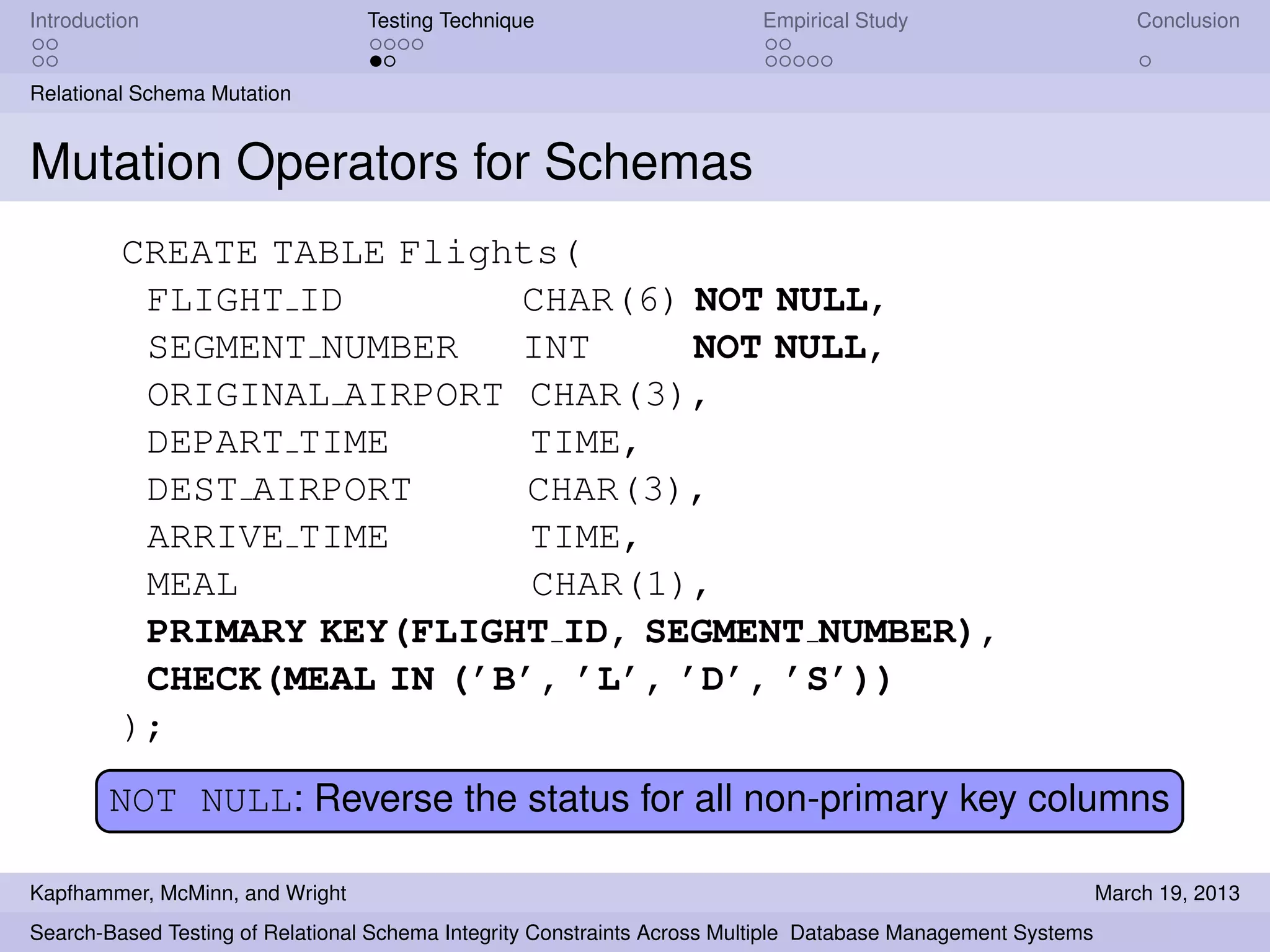The image size is (1270, 952).
Task: Click TIME on the DEPART_TIME line
Action: coord(575,443)
